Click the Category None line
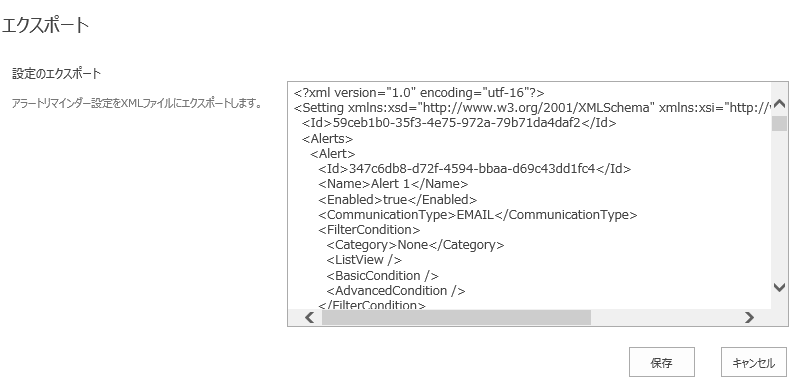Image resolution: width=794 pixels, height=384 pixels. pyautogui.click(x=416, y=245)
